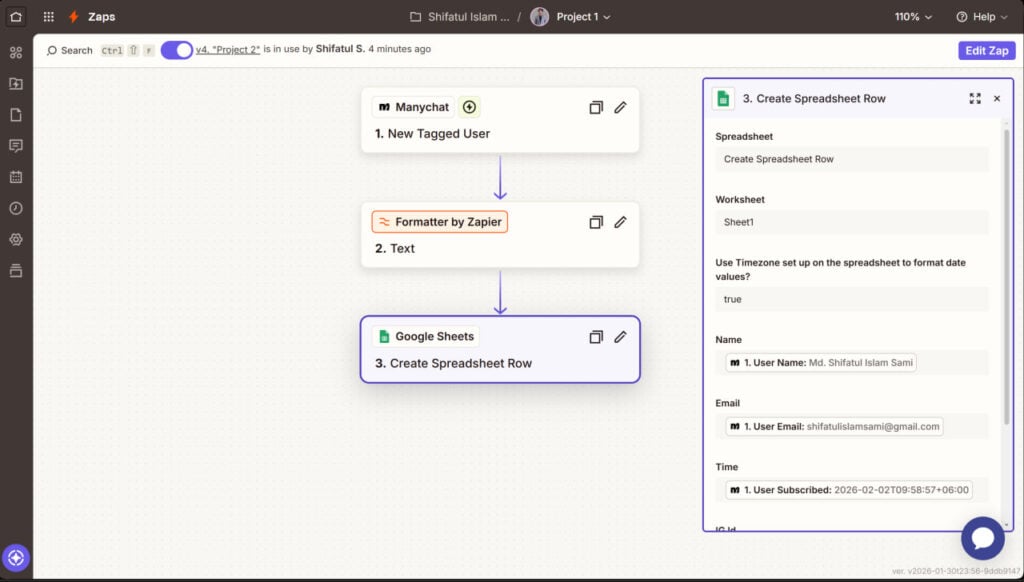Edit the Formatter Text step
Screen dimensions: 1024x582
[620, 222]
